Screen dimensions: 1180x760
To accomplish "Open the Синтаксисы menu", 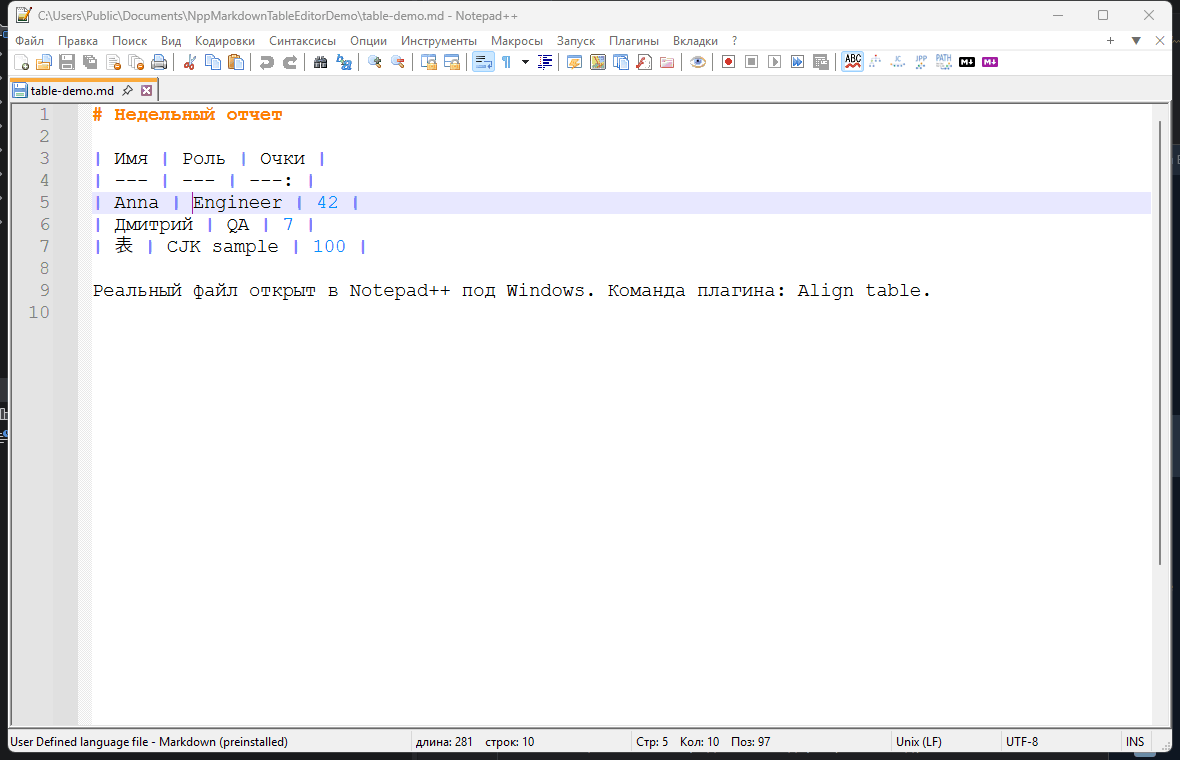I will pyautogui.click(x=303, y=41).
